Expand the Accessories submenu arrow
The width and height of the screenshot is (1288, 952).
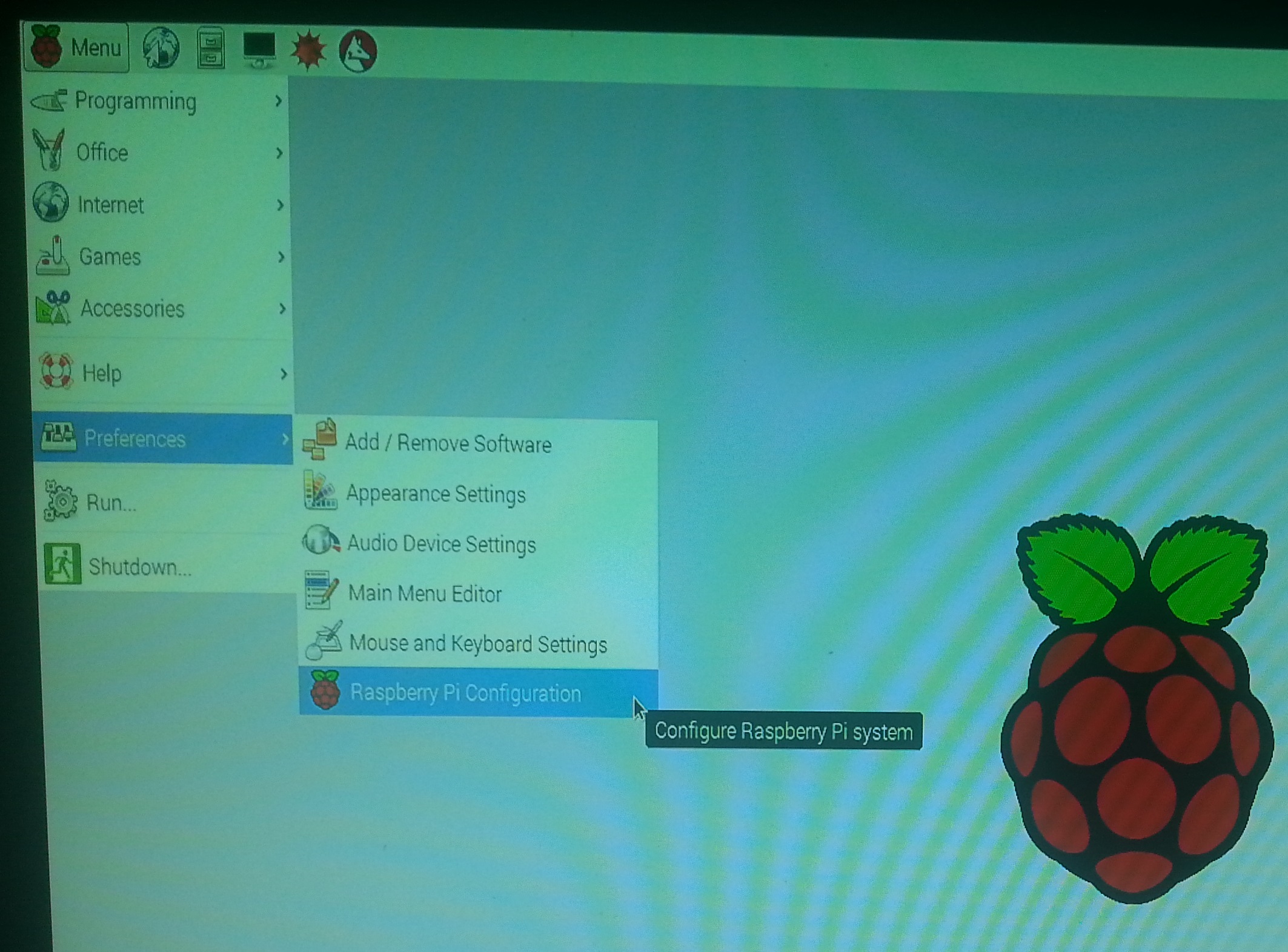tap(282, 309)
